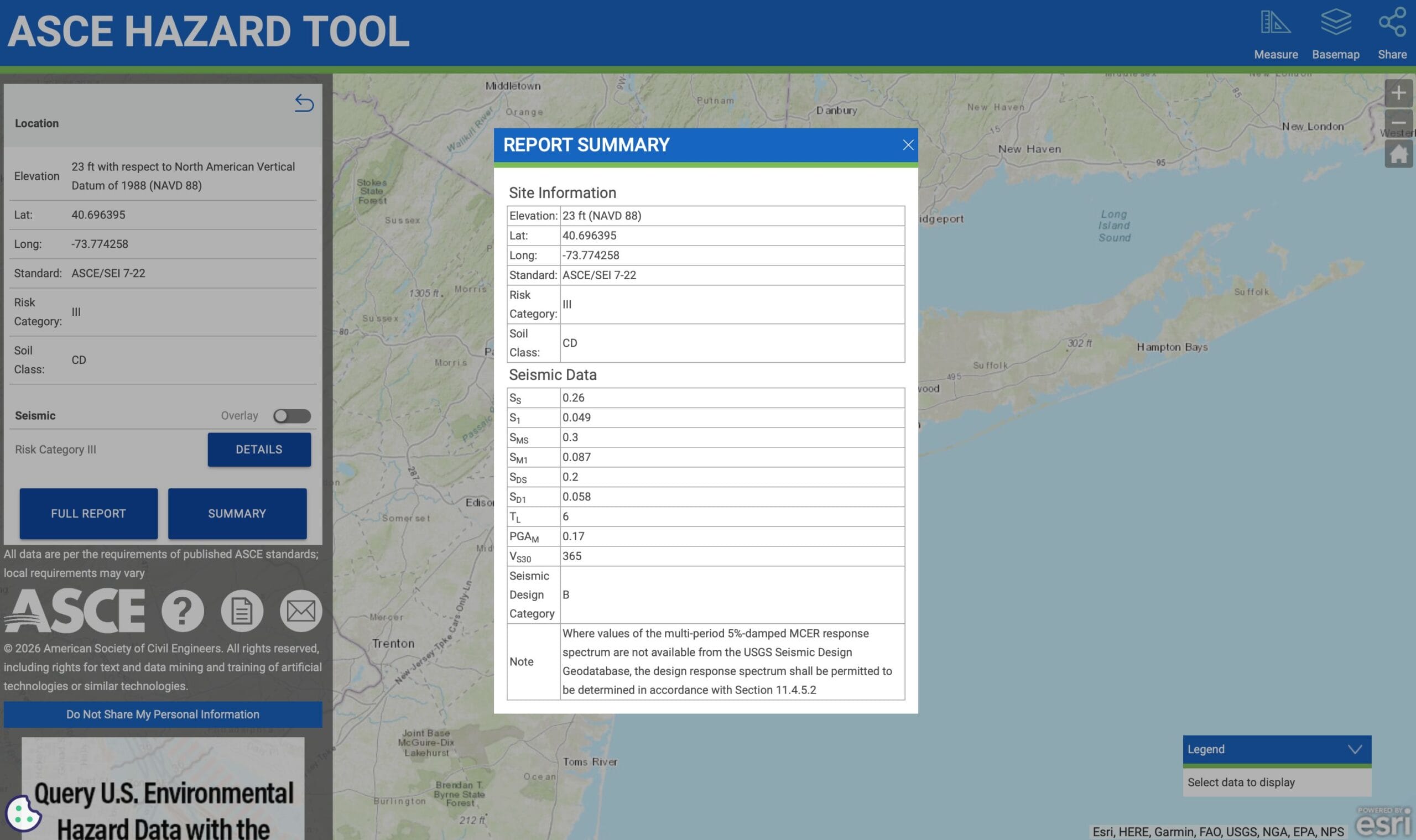This screenshot has height=840, width=1416.
Task: Return map to home extent
Action: 1398,153
